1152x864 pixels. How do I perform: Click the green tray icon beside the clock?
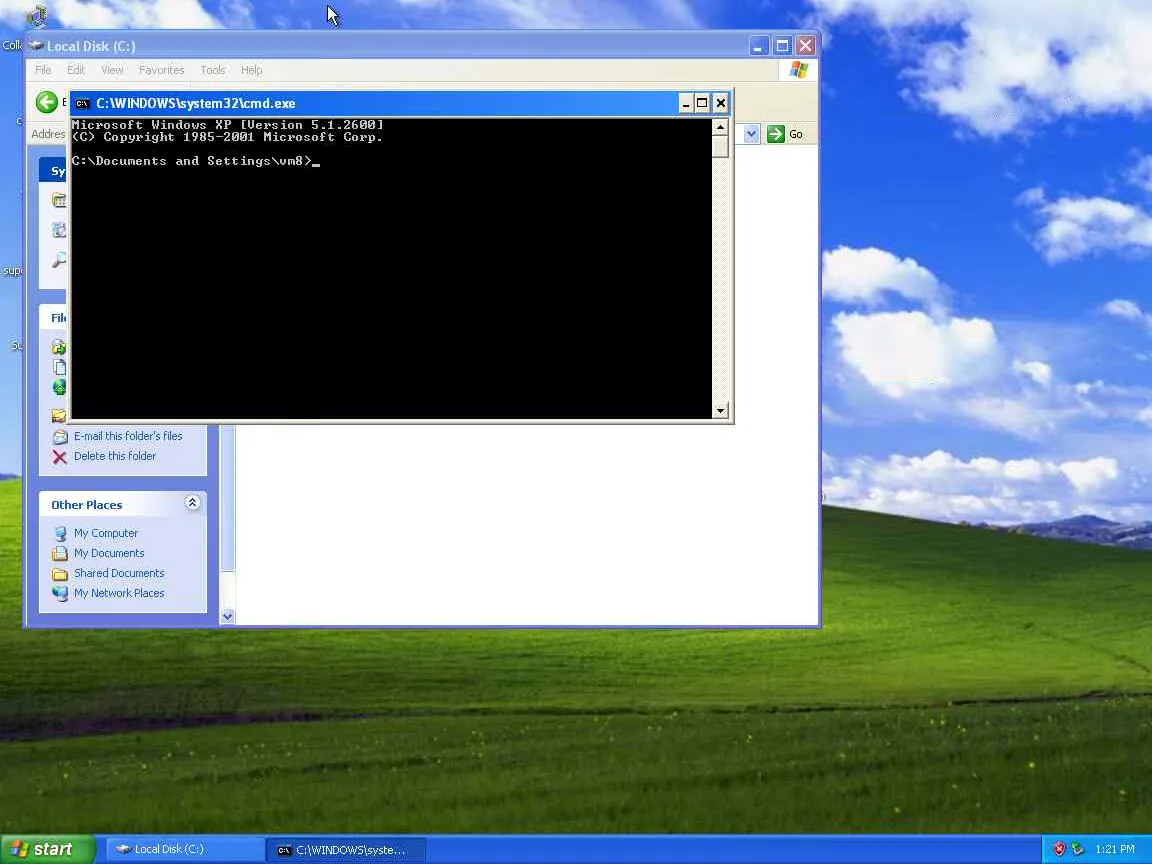coord(1078,849)
